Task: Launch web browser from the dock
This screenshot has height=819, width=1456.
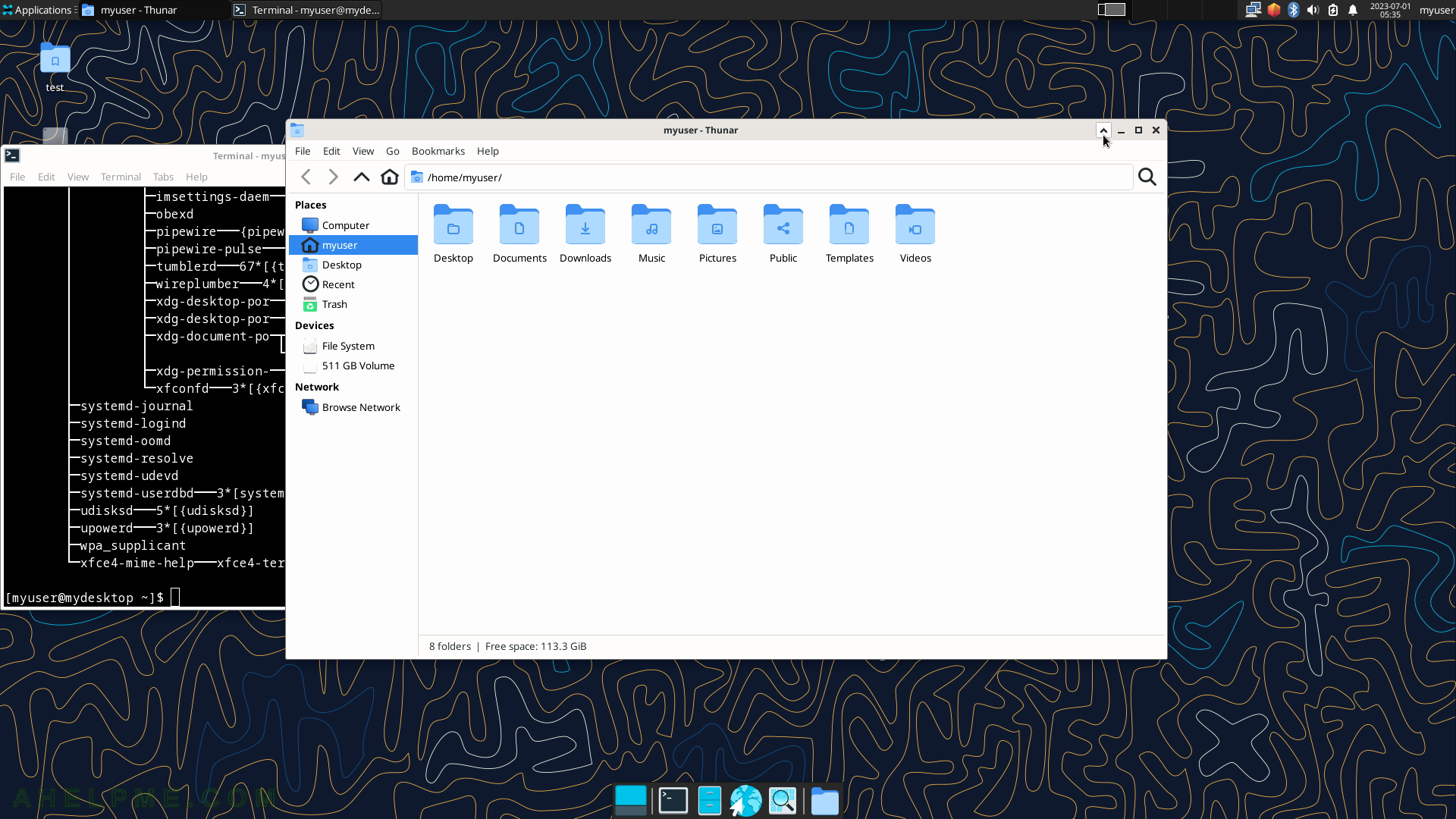Action: (x=745, y=800)
